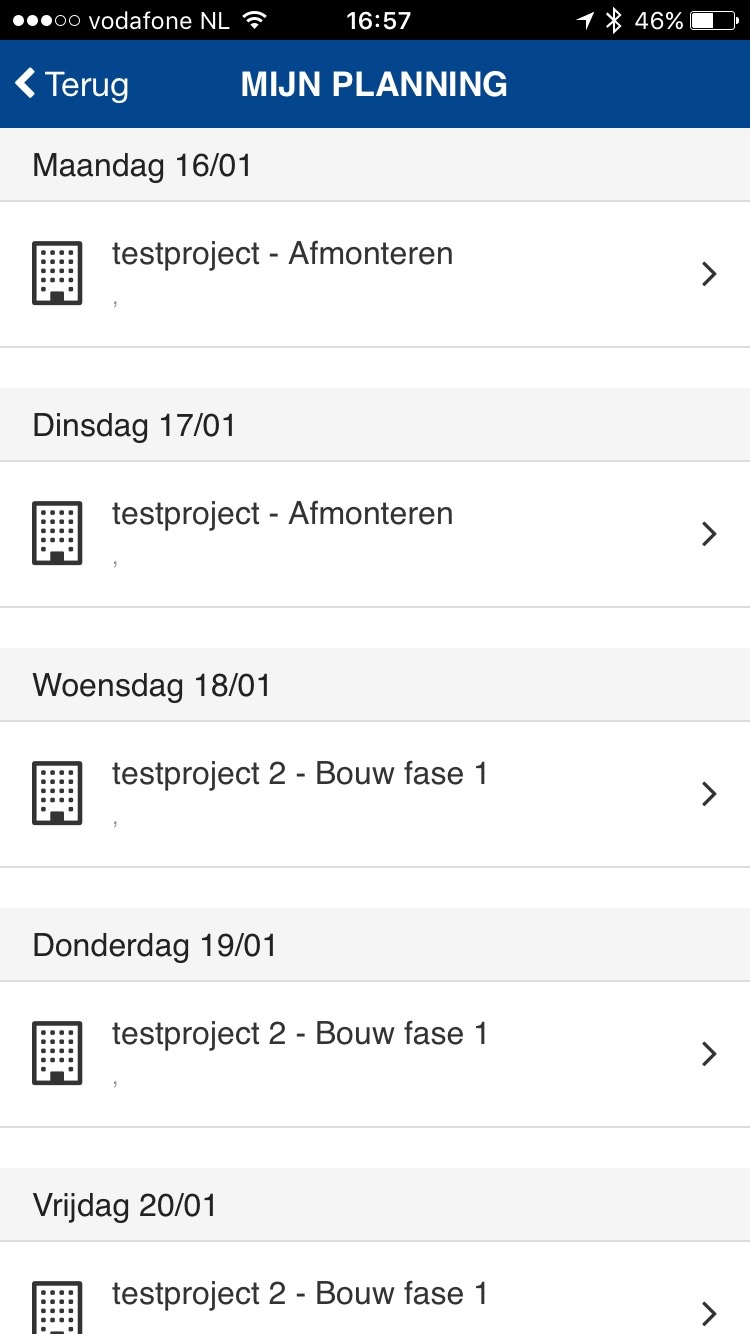Tap the building icon under Dinsdag 17/01

tap(57, 533)
